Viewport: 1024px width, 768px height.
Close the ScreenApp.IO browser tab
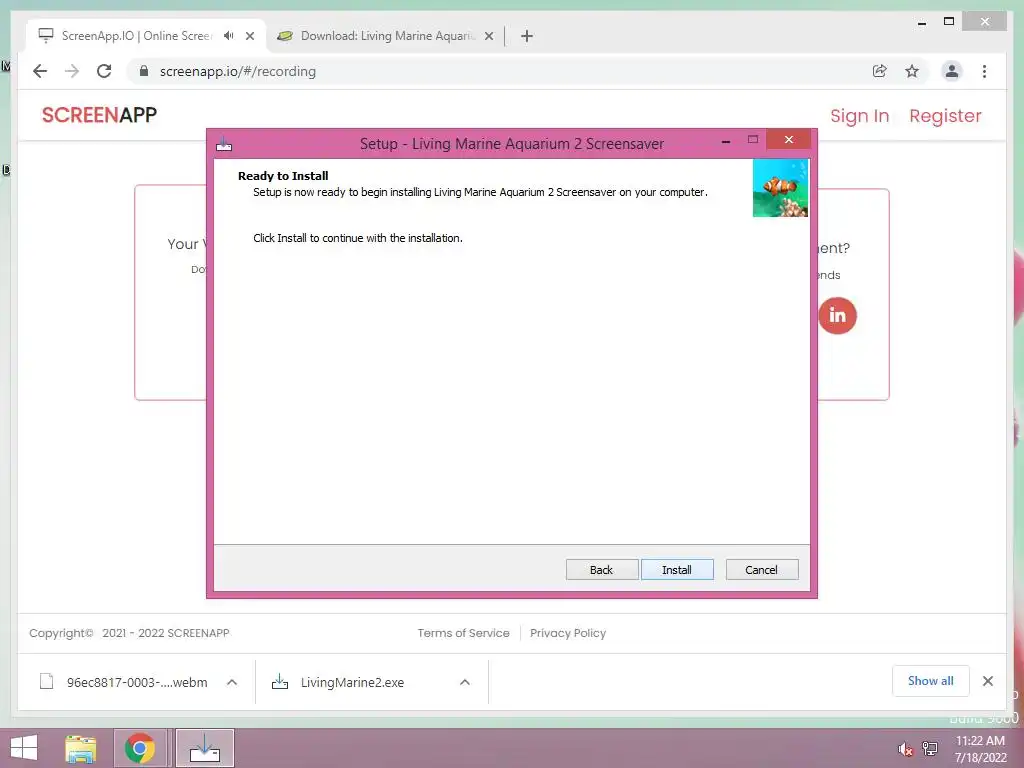point(249,36)
